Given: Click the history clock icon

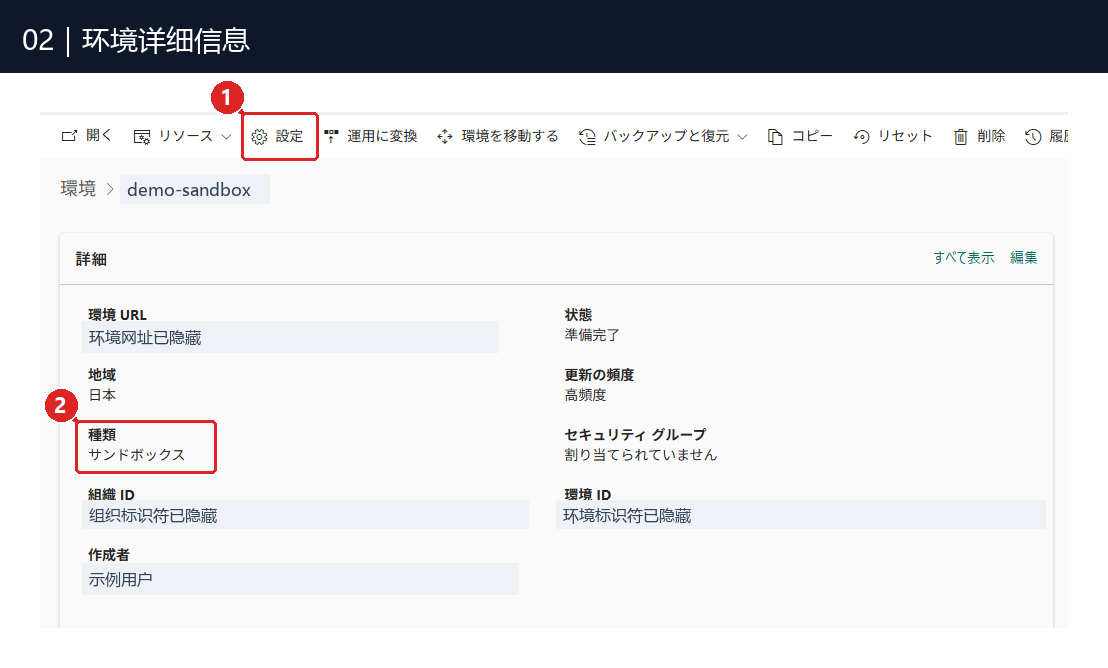Looking at the screenshot, I should (x=1033, y=136).
